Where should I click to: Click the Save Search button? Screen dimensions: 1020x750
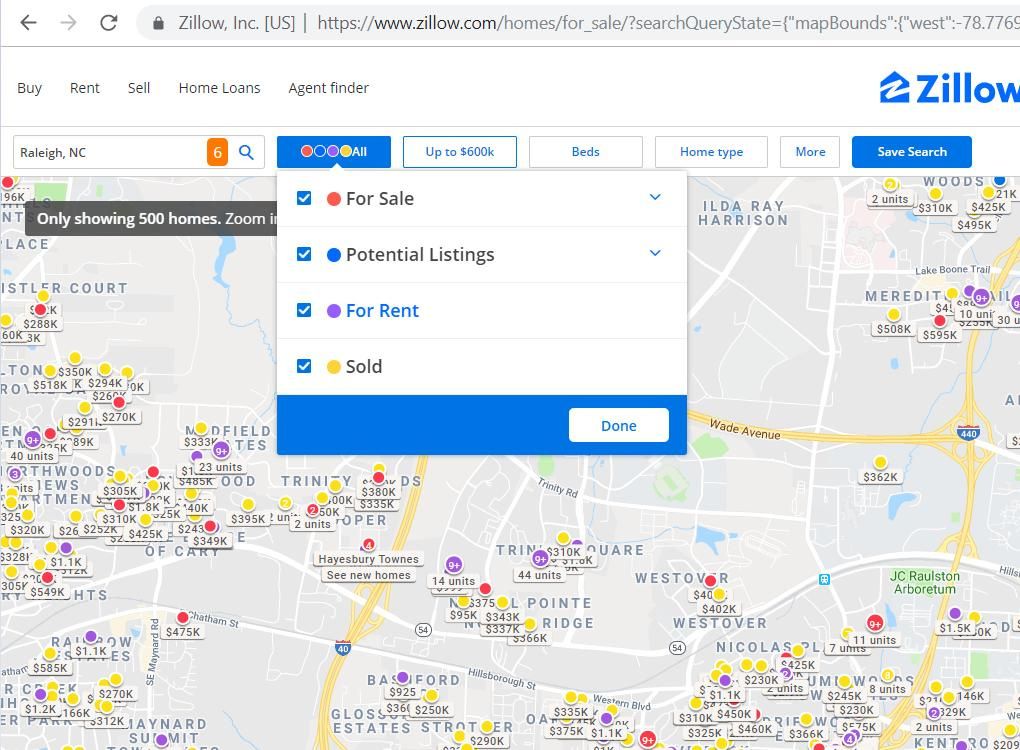coord(912,152)
